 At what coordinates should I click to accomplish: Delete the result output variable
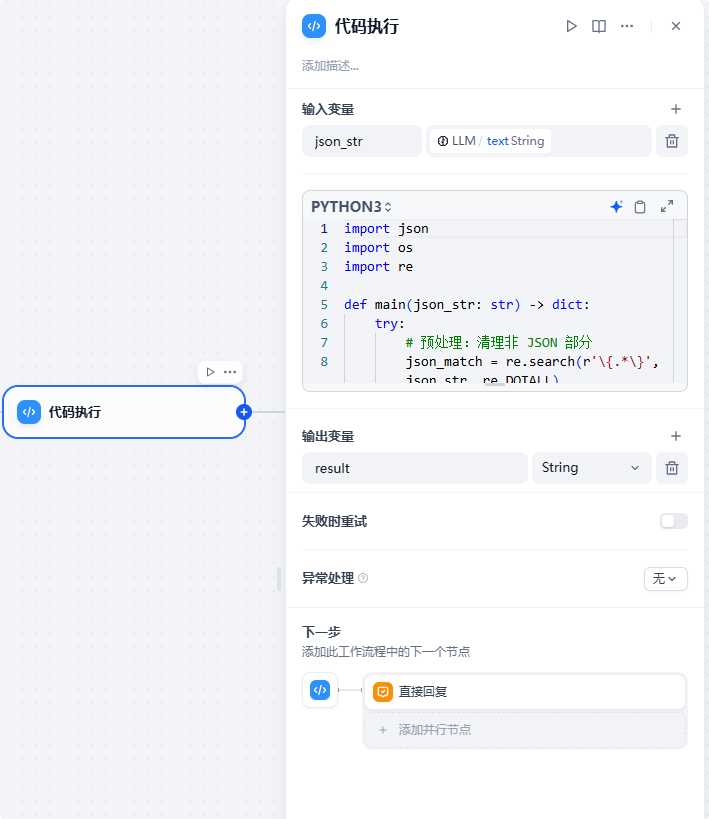[672, 468]
